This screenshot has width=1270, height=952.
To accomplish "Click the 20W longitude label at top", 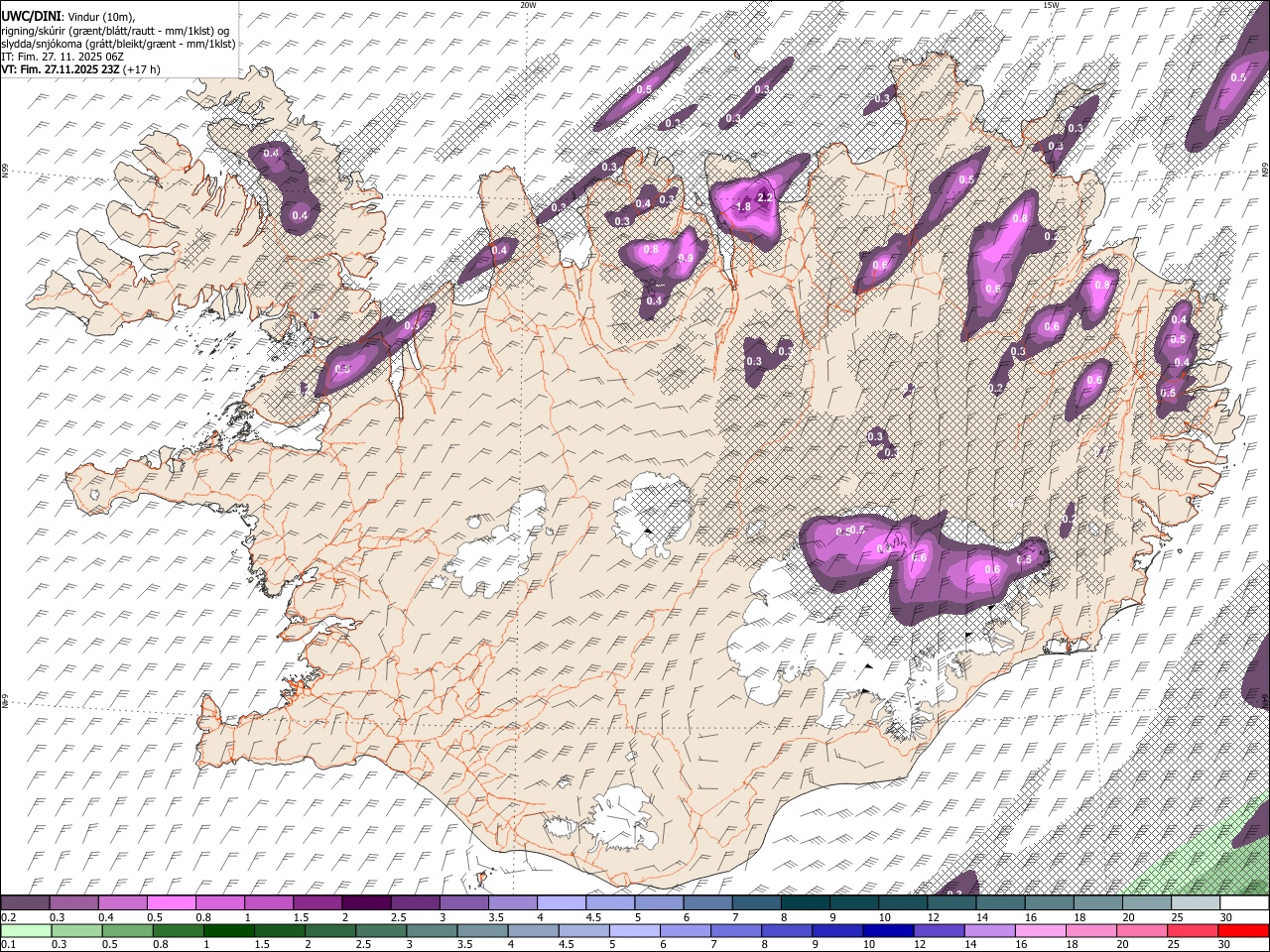I will tap(528, 5).
